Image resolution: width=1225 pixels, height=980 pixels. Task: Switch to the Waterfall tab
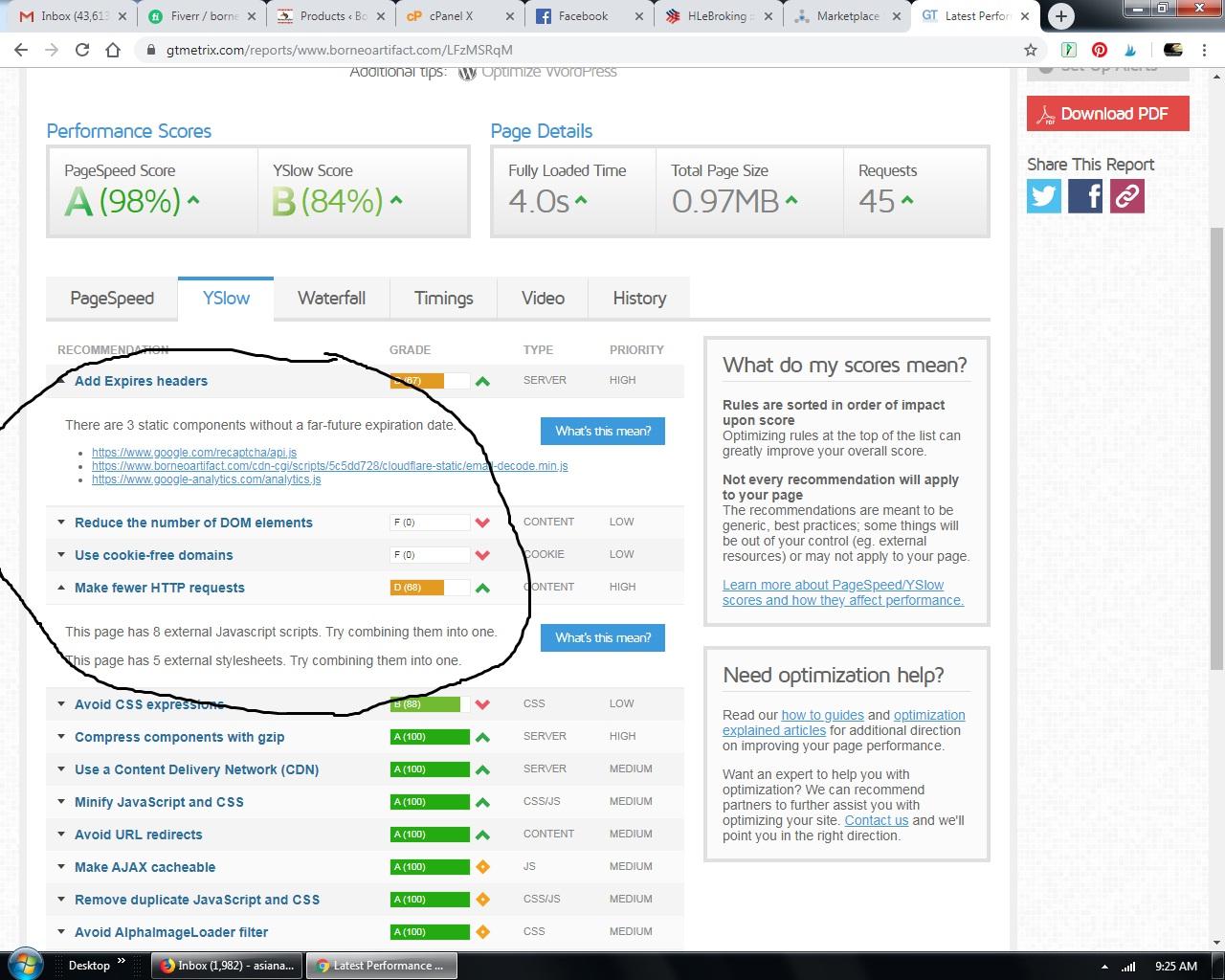pos(331,299)
